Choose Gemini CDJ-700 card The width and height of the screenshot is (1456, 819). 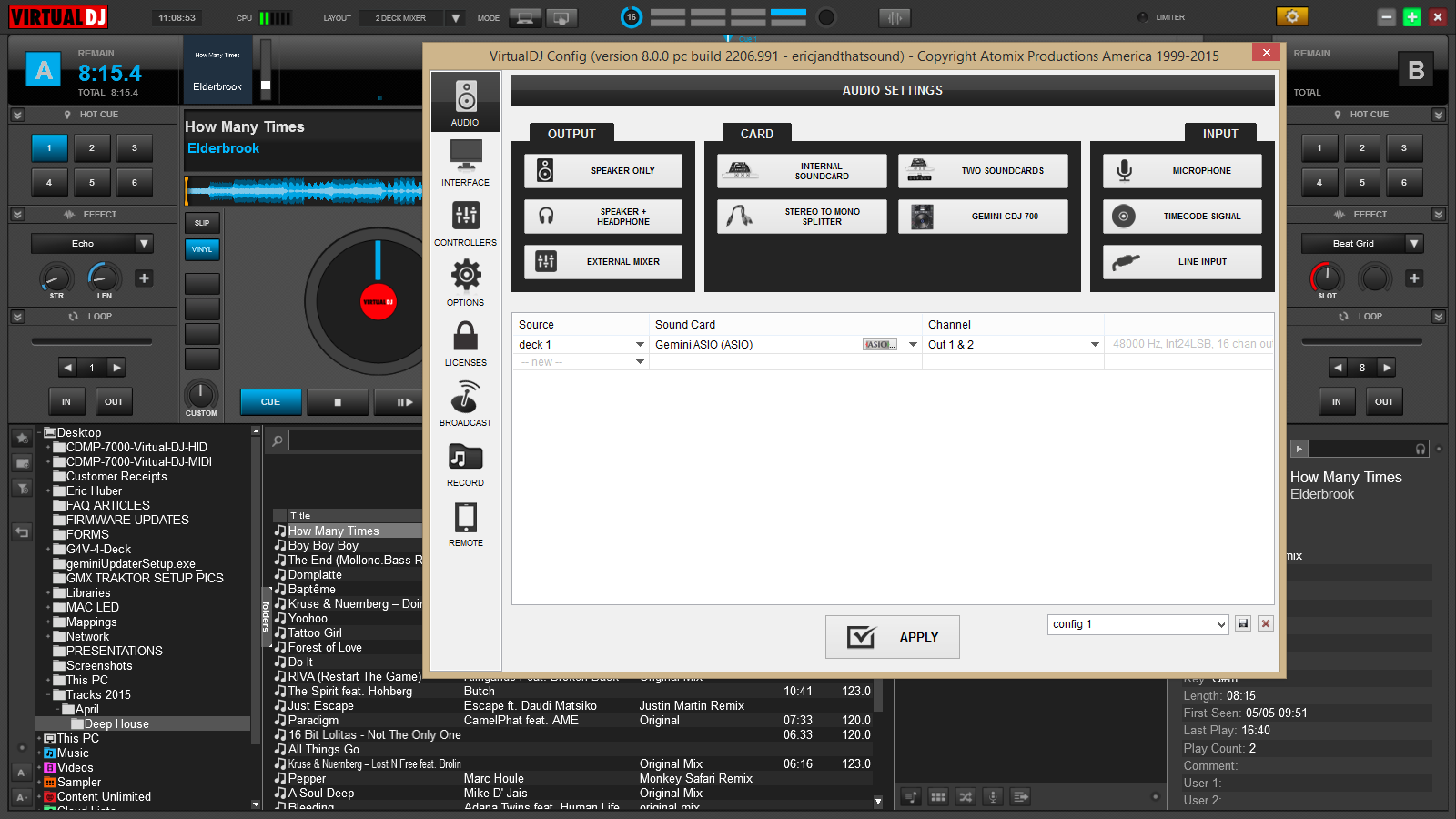pos(983,217)
